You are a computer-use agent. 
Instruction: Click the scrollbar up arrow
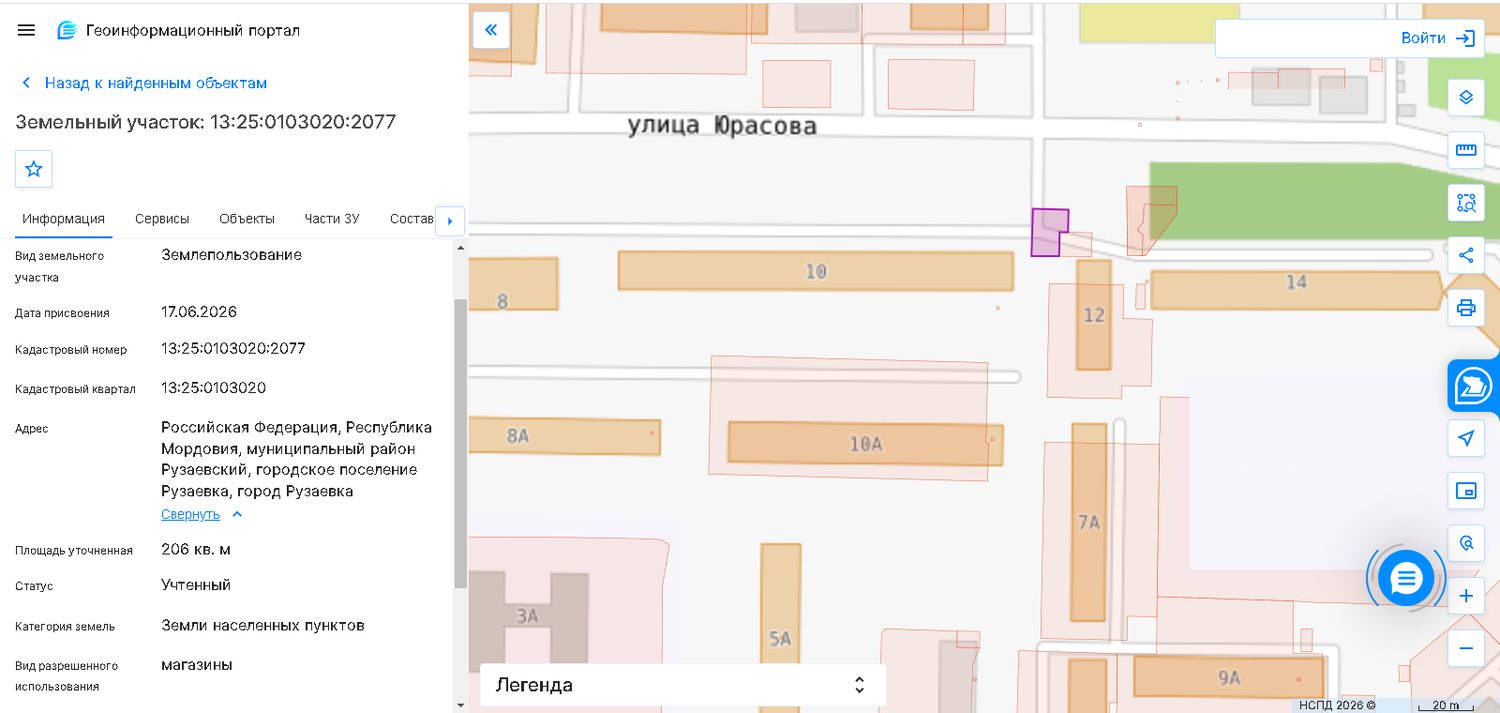click(460, 247)
